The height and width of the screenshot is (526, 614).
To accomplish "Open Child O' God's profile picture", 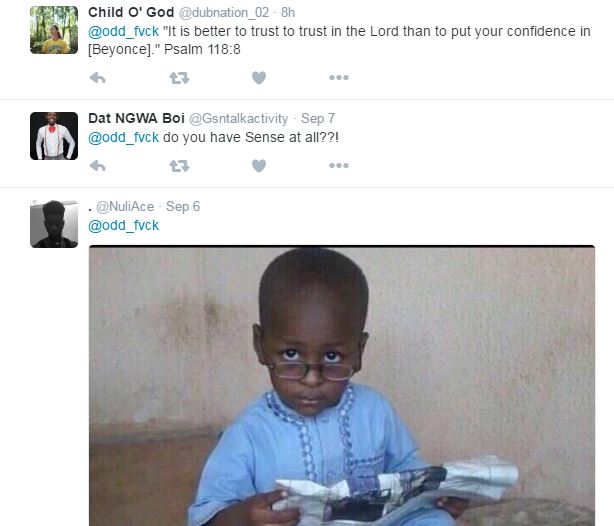I will [54, 30].
